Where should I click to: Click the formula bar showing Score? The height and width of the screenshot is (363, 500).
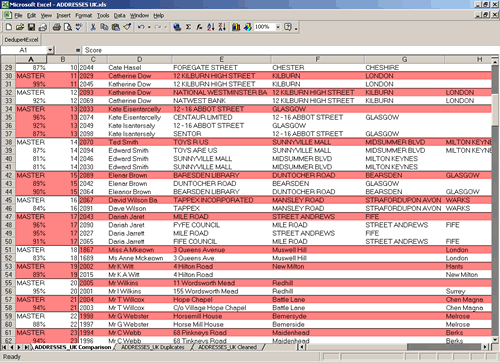[290, 50]
